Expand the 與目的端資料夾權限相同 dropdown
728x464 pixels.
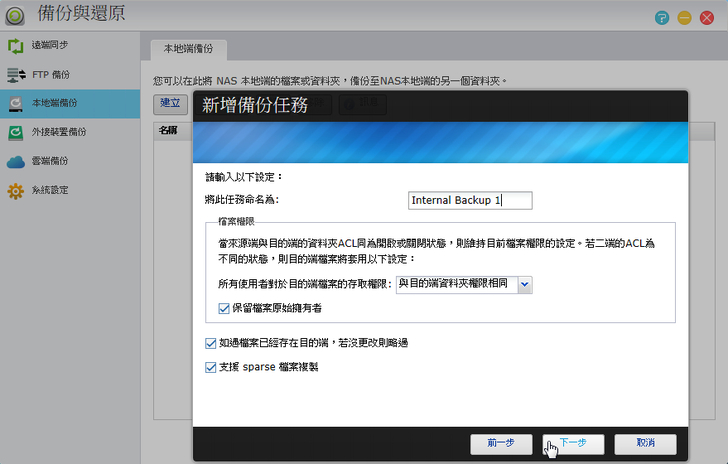525,285
